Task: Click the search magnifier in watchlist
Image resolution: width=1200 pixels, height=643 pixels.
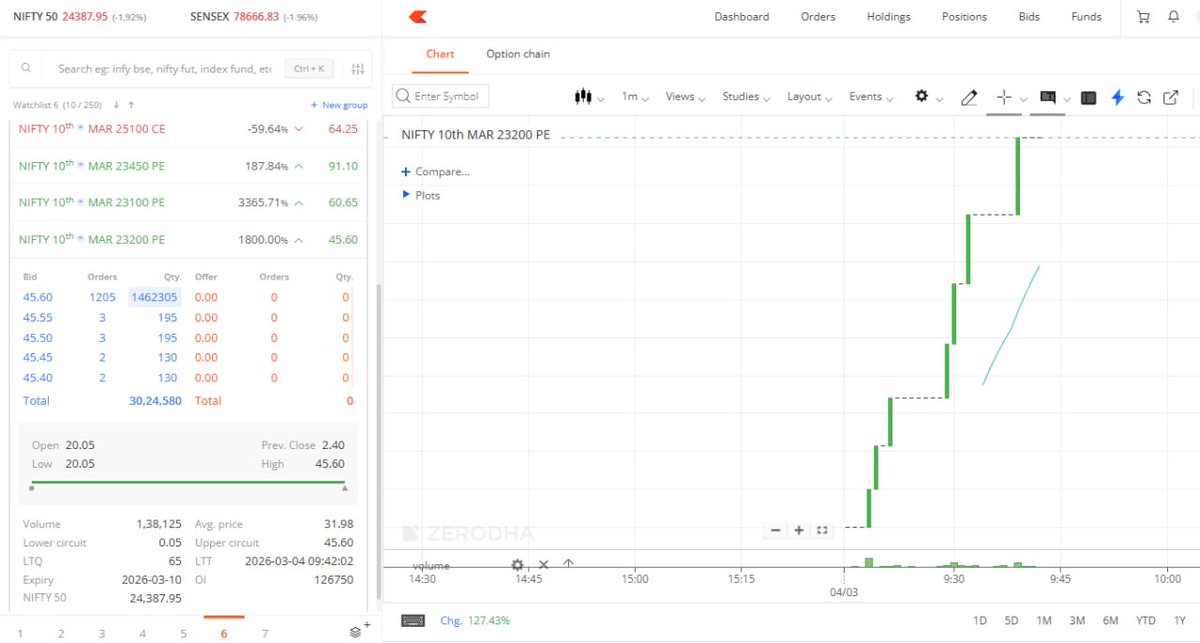Action: tap(28, 69)
